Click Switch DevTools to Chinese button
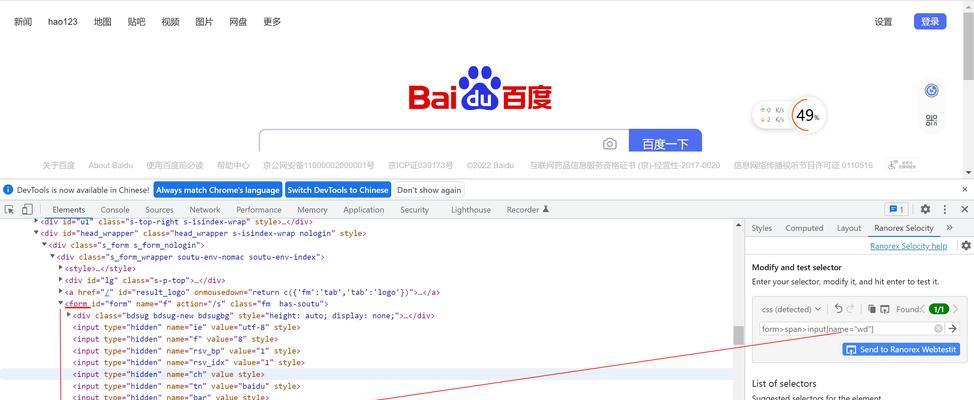974x400 pixels. 338,189
